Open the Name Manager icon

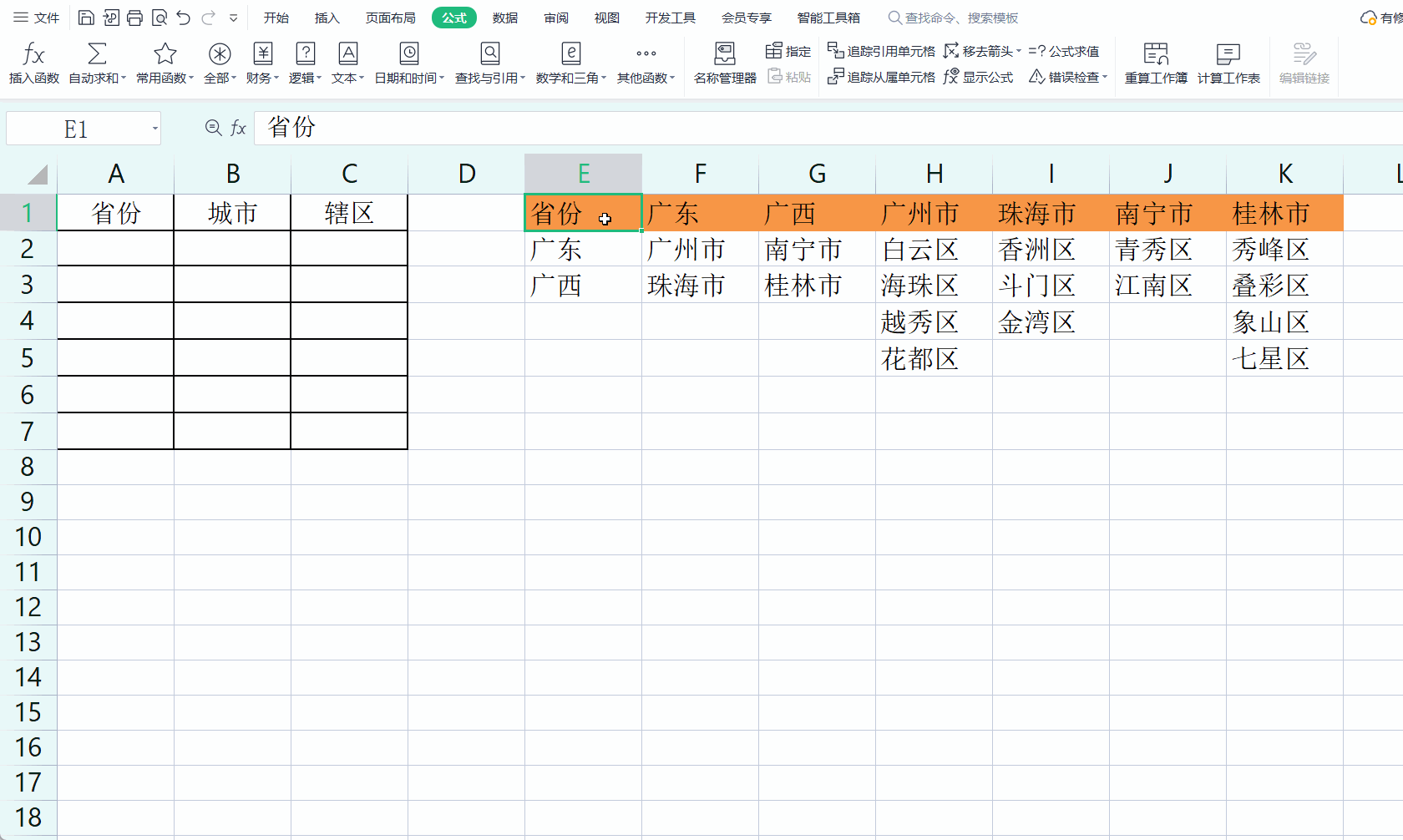[x=725, y=53]
